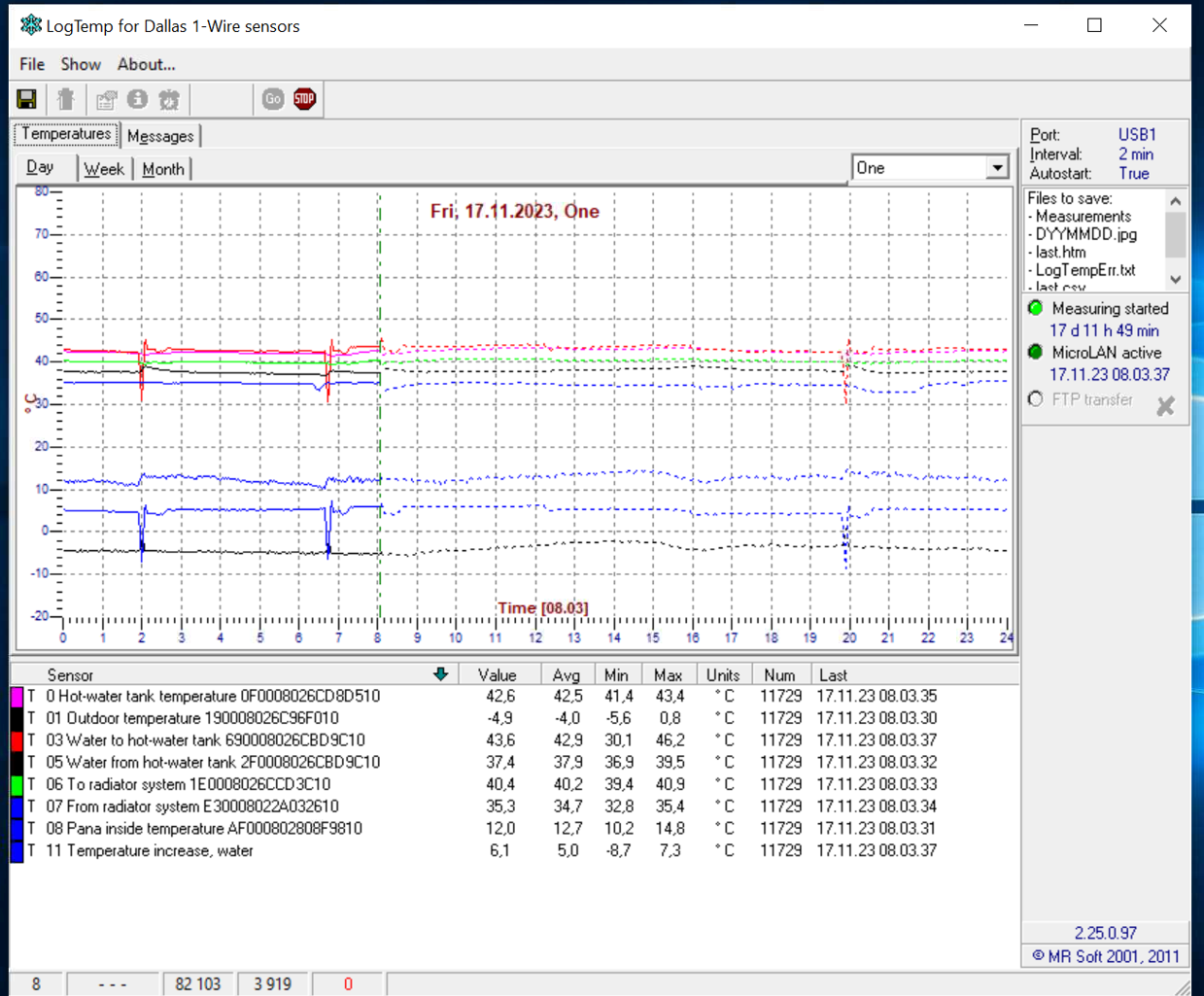The height and width of the screenshot is (996, 1204).
Task: Click the MicroLAN active green indicator
Action: [1036, 352]
